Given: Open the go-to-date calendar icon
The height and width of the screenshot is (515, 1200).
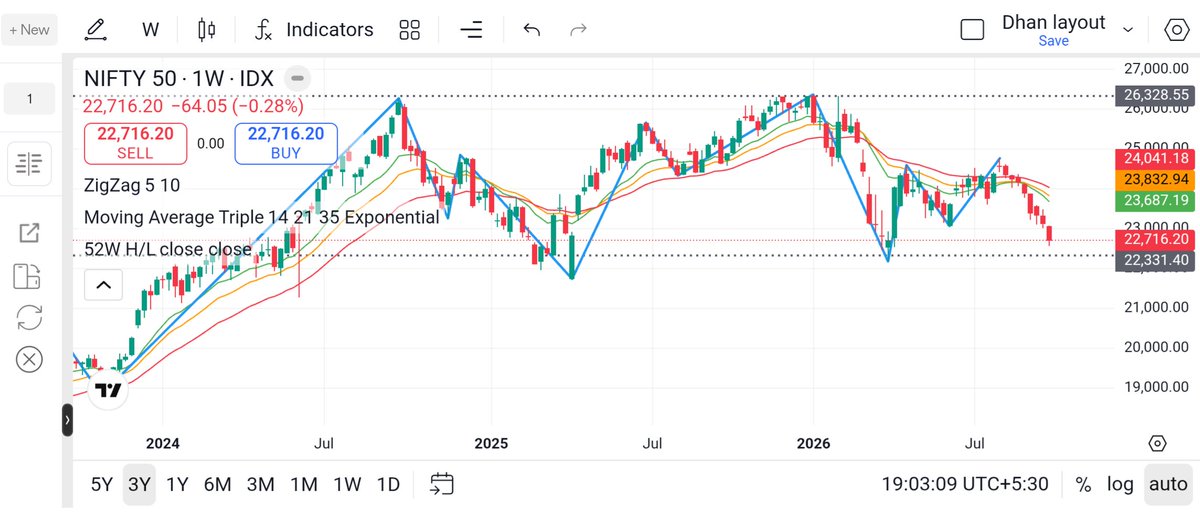Looking at the screenshot, I should (442, 484).
